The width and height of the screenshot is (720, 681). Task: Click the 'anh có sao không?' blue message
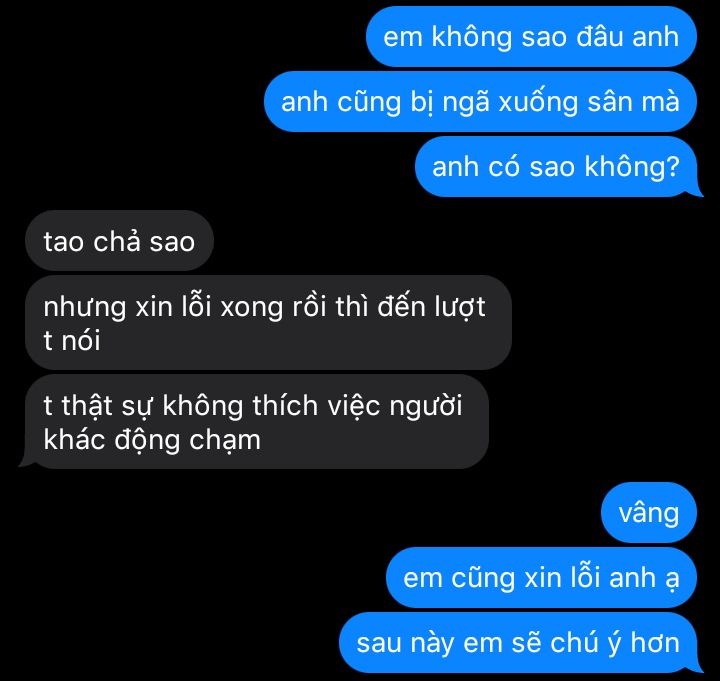556,166
